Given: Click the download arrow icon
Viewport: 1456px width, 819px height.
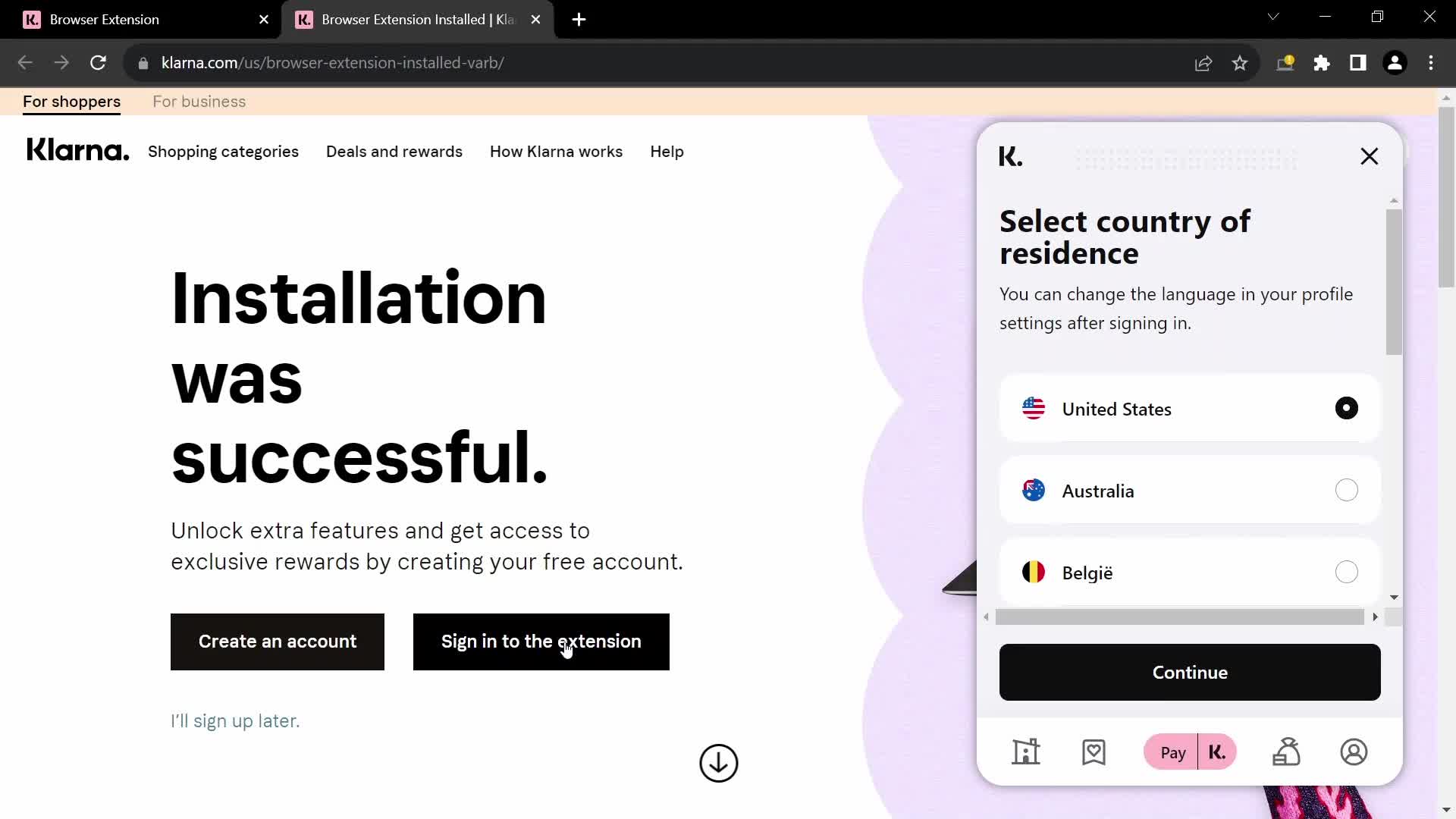Looking at the screenshot, I should coord(718,762).
